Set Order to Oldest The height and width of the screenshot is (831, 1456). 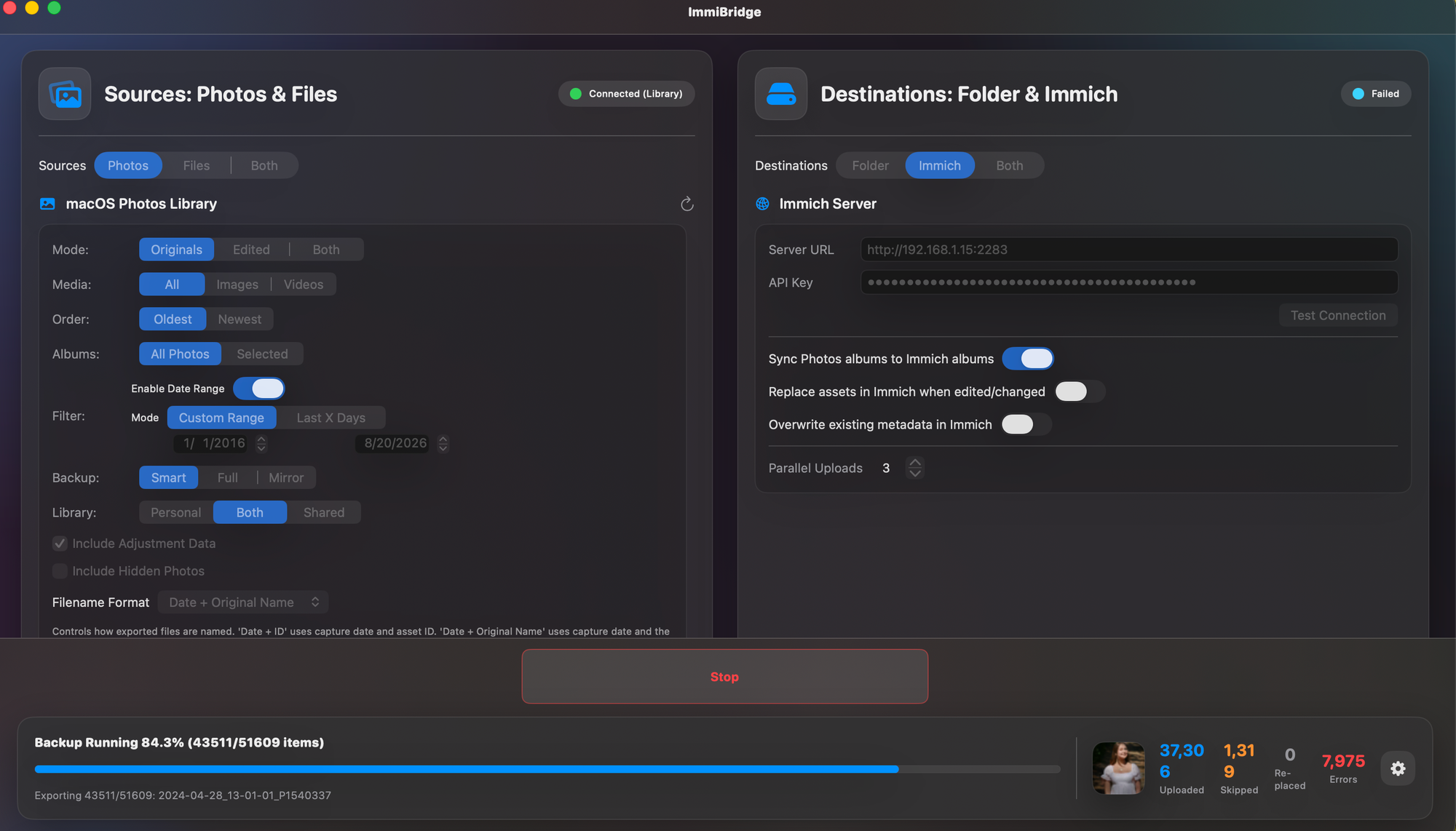click(x=173, y=319)
